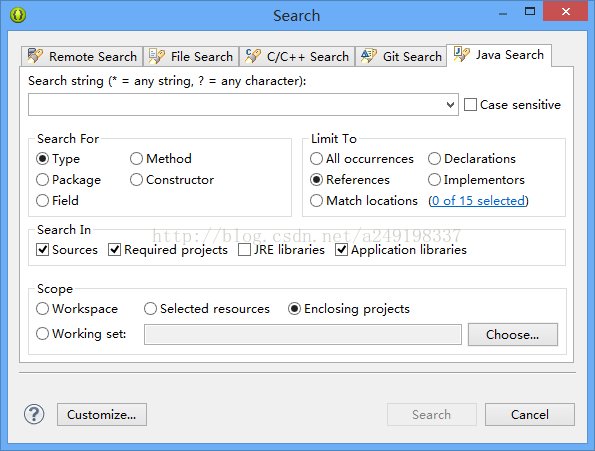Open the 0 of 15 selected link
The height and width of the screenshot is (451, 595).
478,201
